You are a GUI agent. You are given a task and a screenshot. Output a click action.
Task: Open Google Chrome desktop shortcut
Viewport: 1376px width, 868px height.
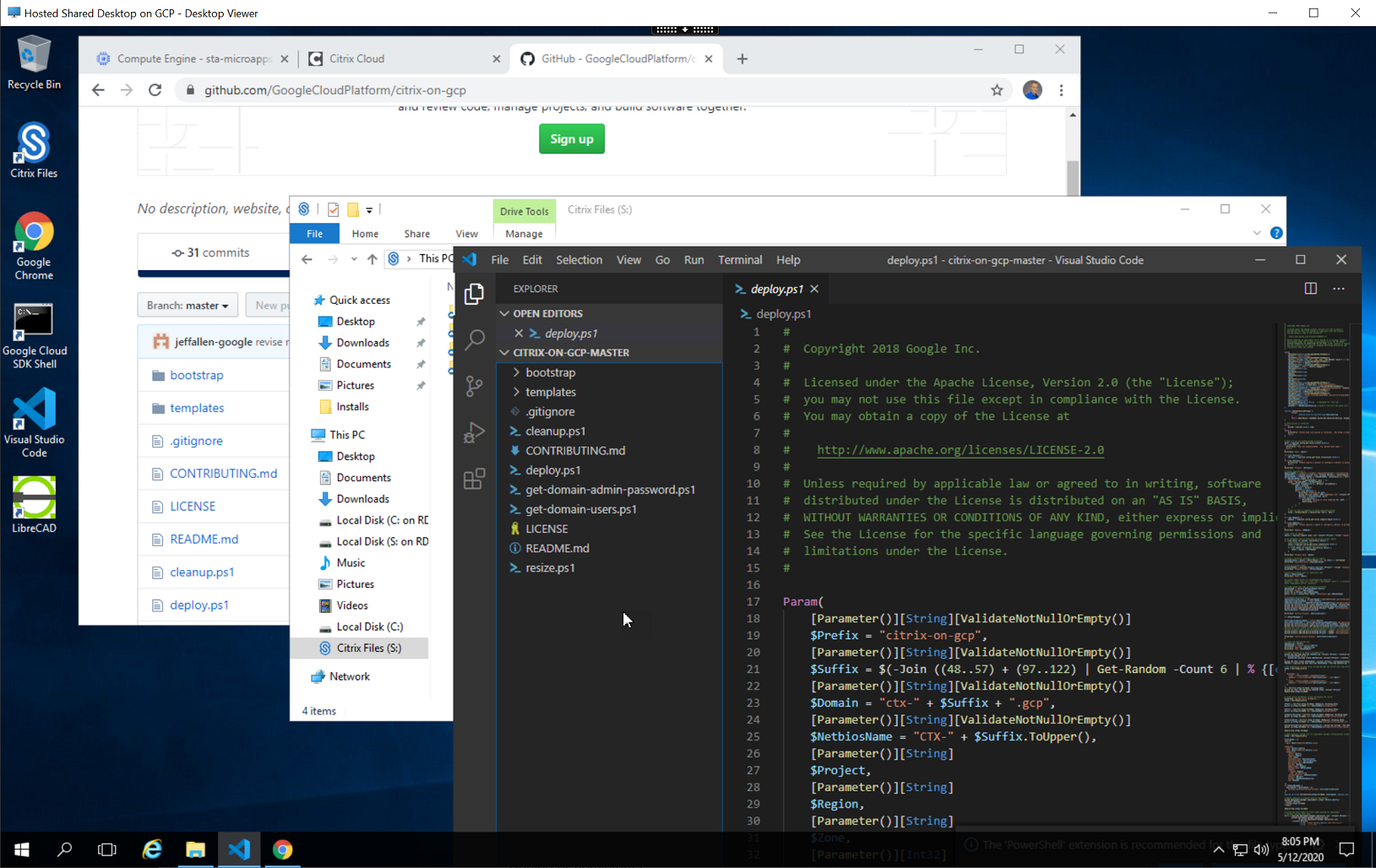tap(34, 246)
